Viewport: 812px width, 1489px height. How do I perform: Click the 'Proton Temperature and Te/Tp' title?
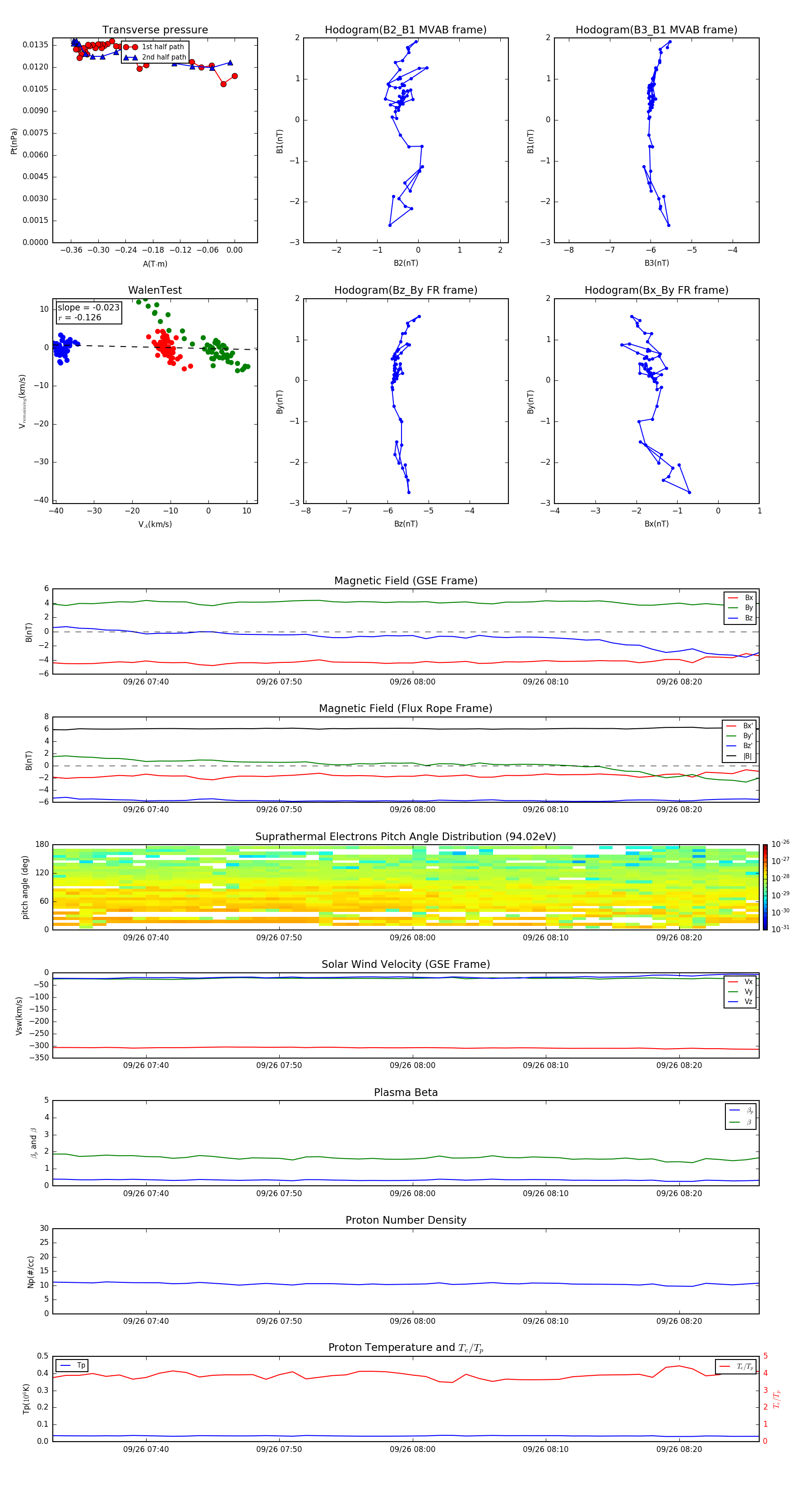[406, 1348]
